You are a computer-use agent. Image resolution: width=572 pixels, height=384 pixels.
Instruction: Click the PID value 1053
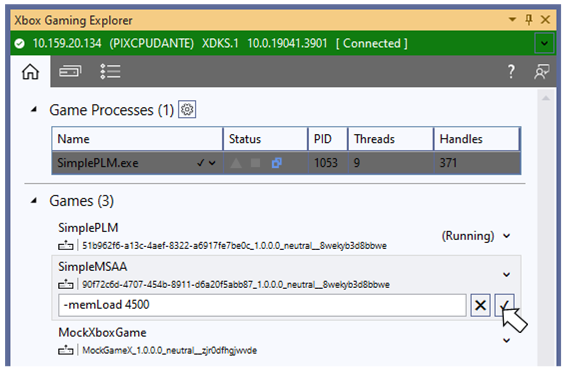[x=326, y=163]
